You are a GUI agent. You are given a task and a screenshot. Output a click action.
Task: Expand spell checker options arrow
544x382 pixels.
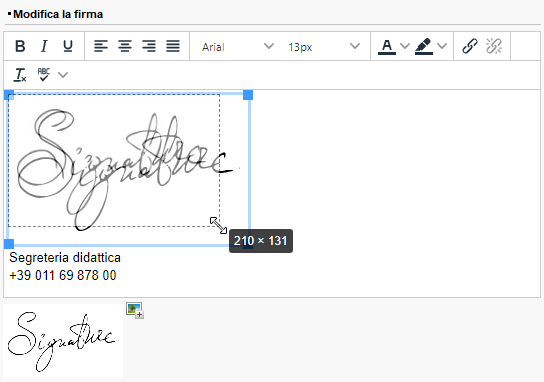point(63,75)
